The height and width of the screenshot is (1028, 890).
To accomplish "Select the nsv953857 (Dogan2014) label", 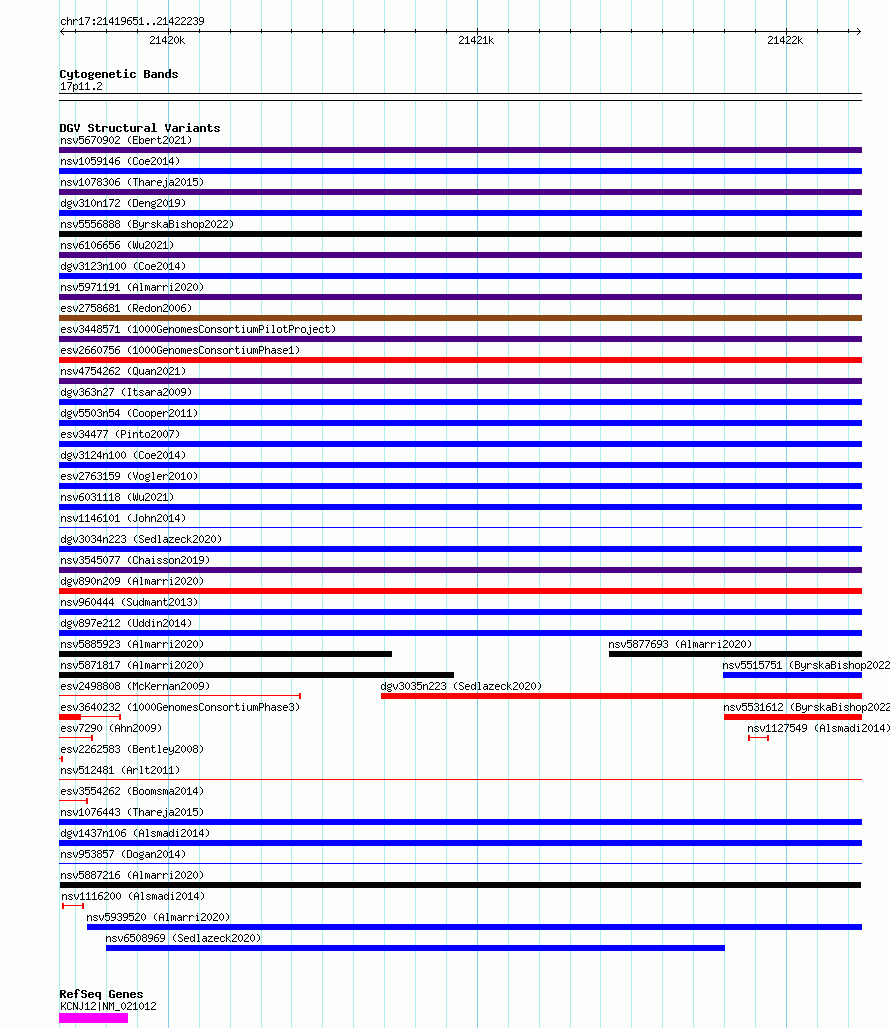I will [x=123, y=854].
